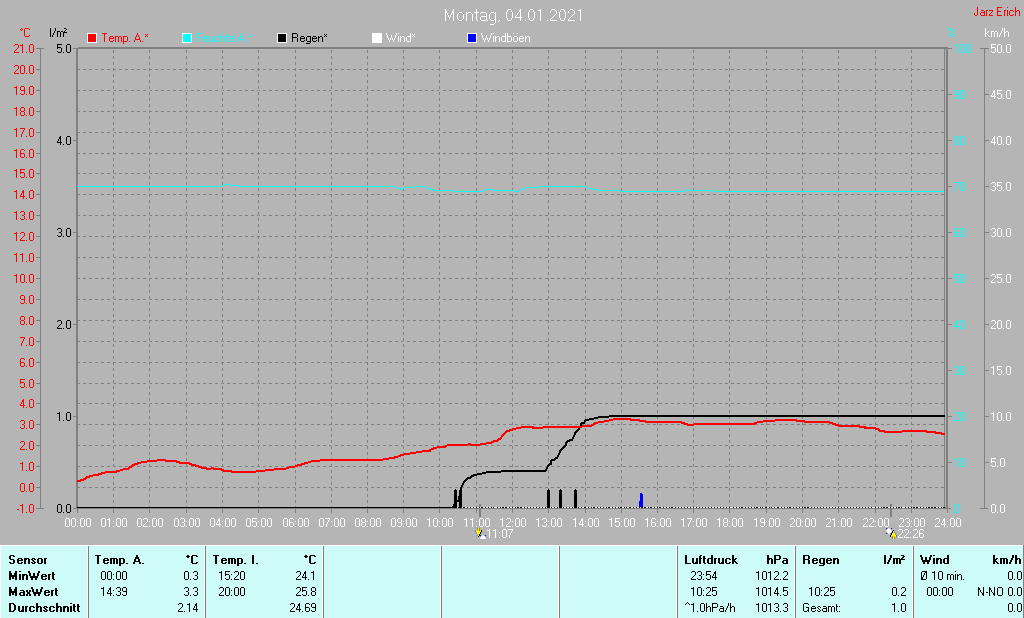Click the 1014.5 pressure value
This screenshot has height=618, width=1024.
pyautogui.click(x=772, y=592)
